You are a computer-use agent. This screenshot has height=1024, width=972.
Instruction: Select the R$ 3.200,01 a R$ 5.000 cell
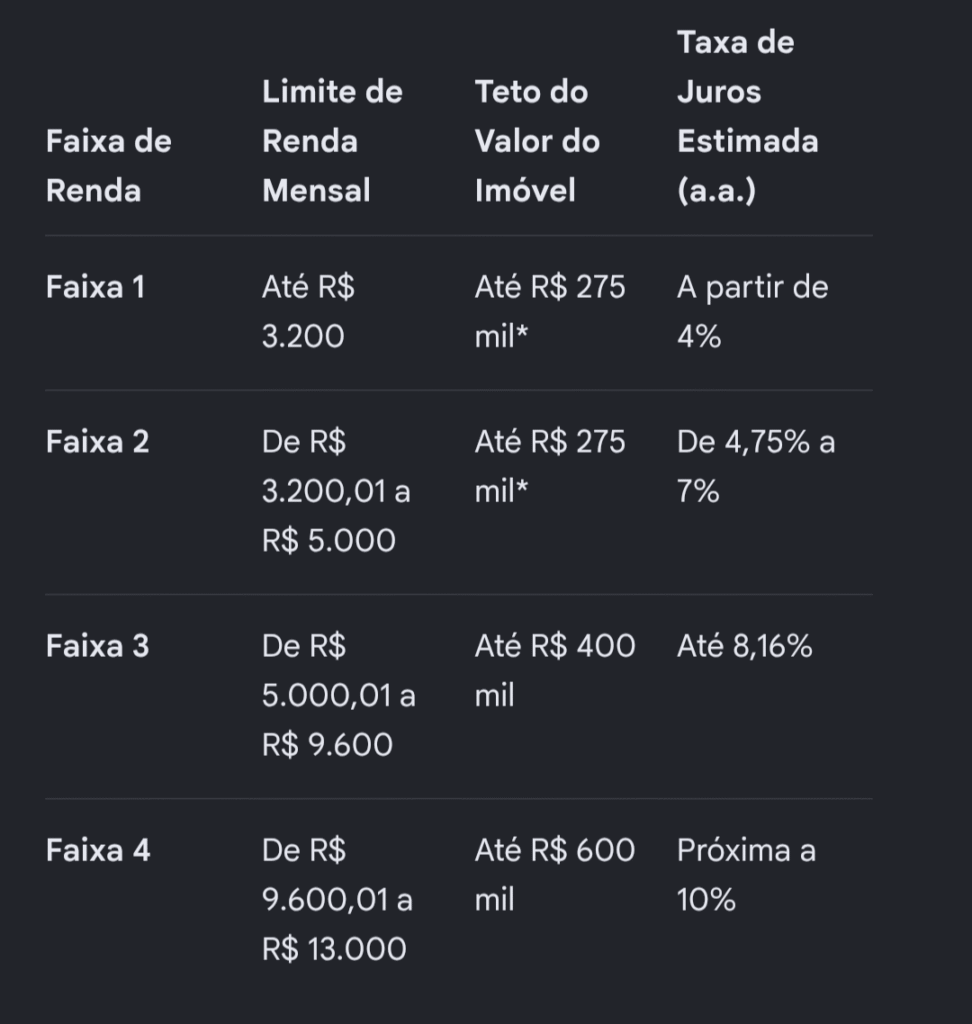(336, 492)
